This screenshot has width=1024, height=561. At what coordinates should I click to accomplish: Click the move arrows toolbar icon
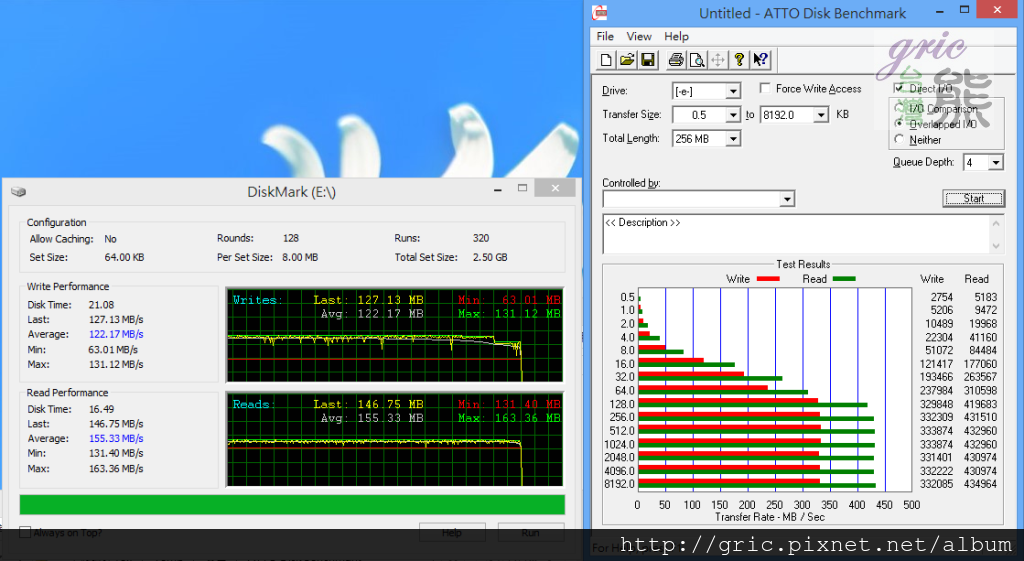718,60
